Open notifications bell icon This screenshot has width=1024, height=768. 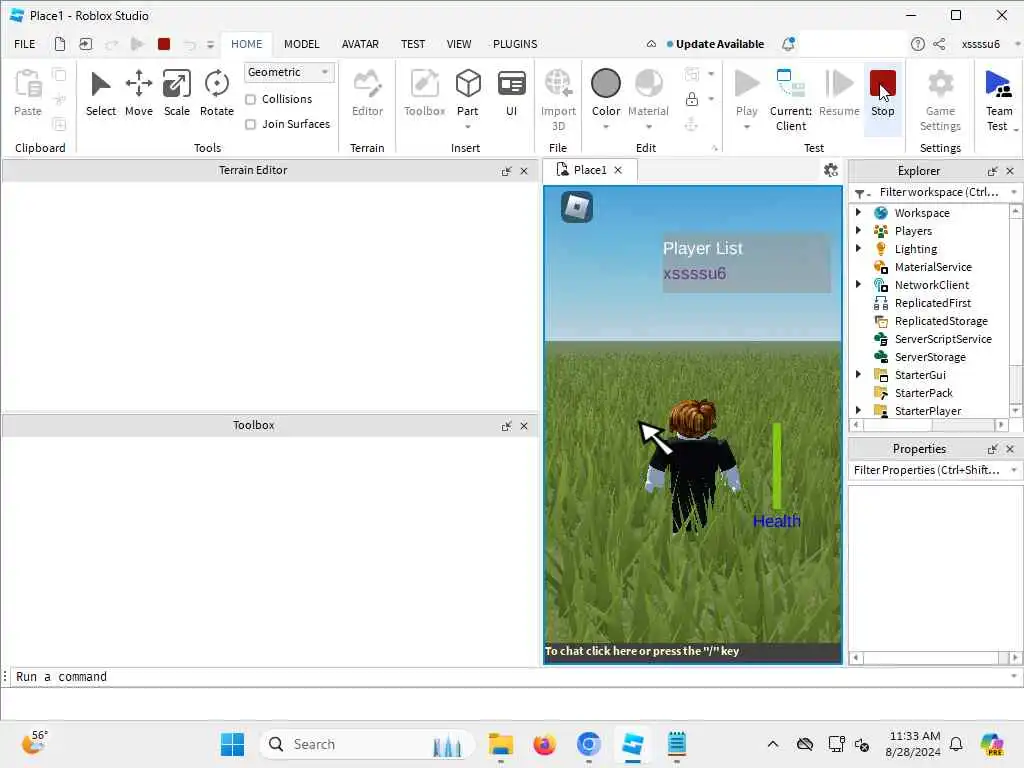click(788, 44)
